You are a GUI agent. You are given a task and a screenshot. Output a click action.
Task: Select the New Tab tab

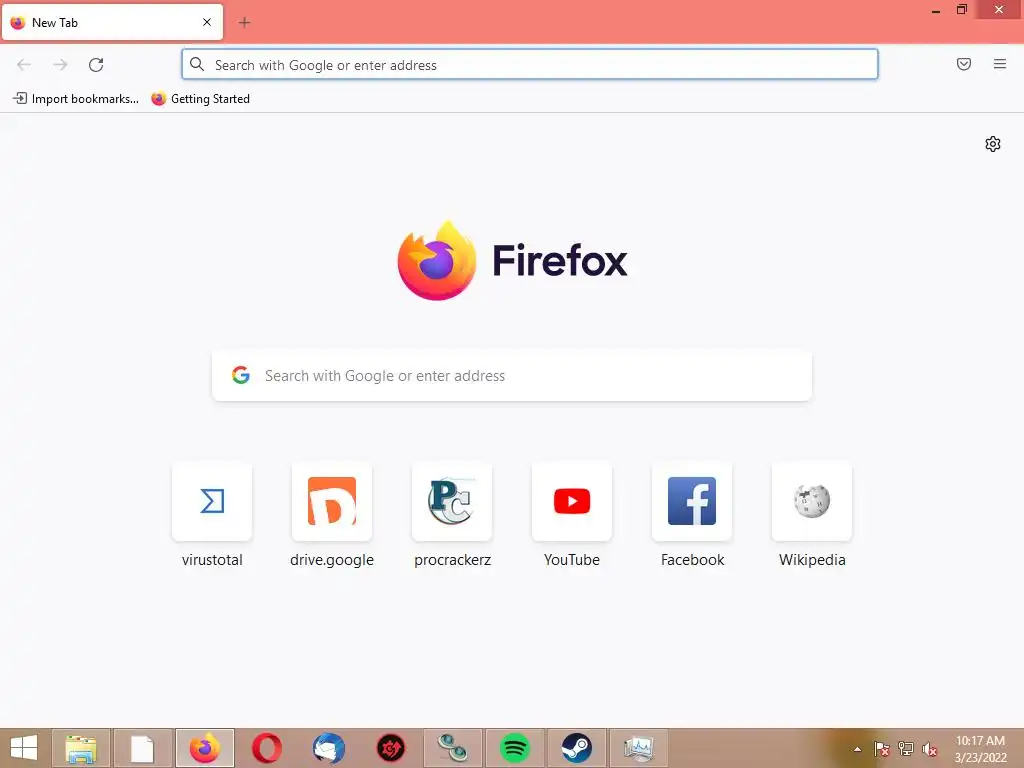click(x=112, y=22)
